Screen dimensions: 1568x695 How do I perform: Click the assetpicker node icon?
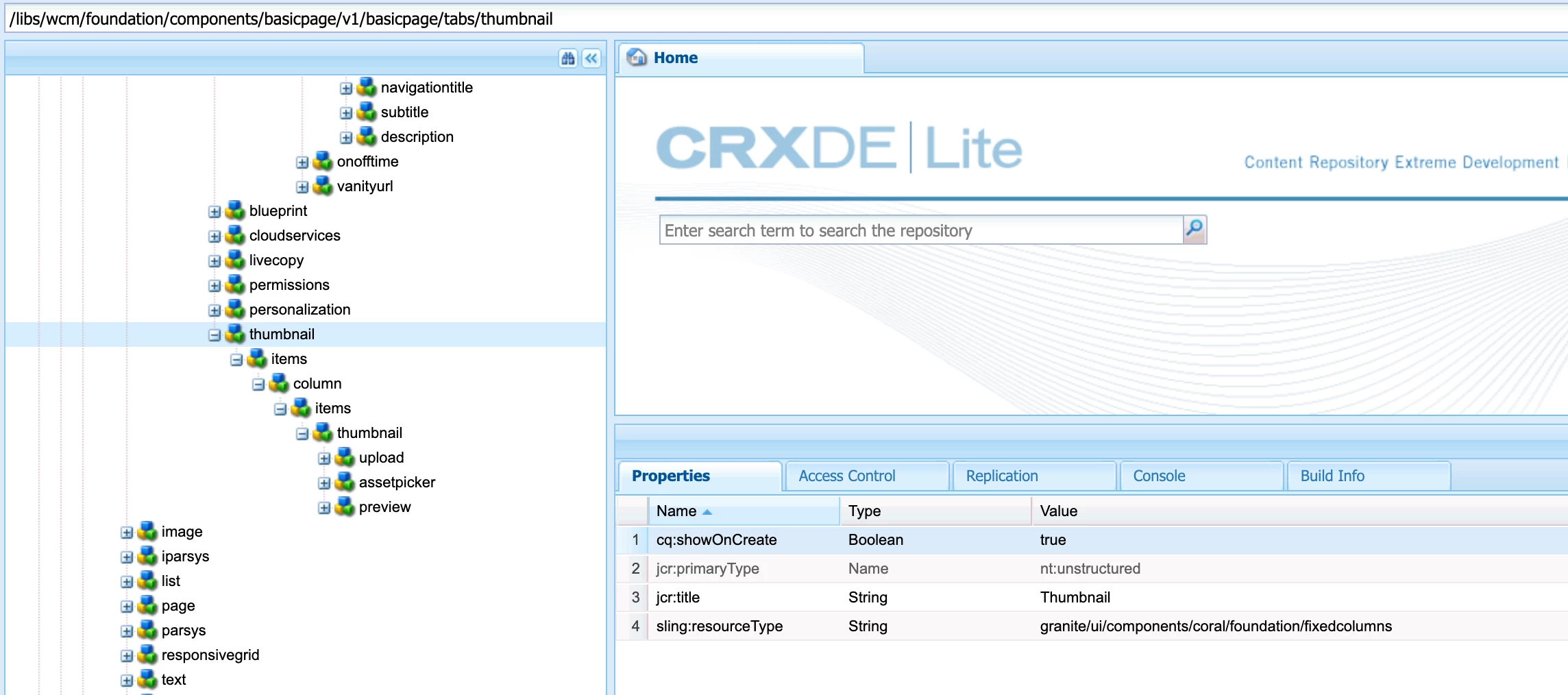tap(345, 482)
